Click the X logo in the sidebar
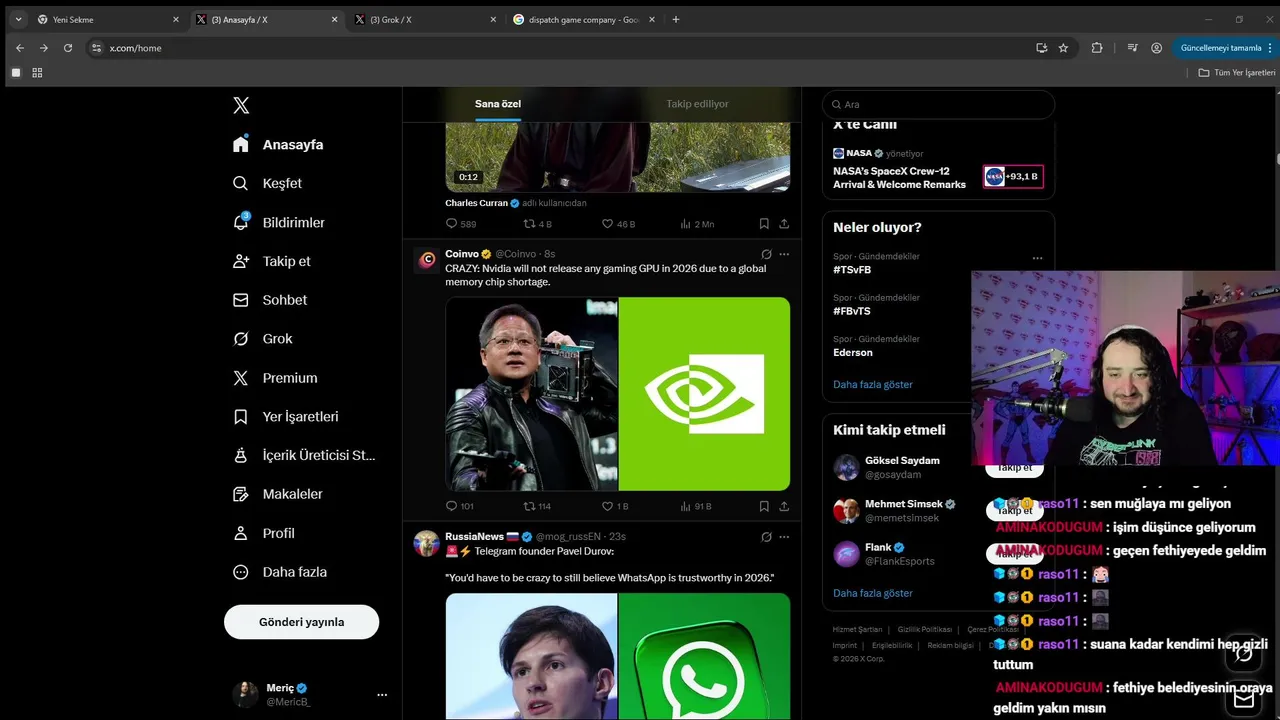 (x=241, y=105)
